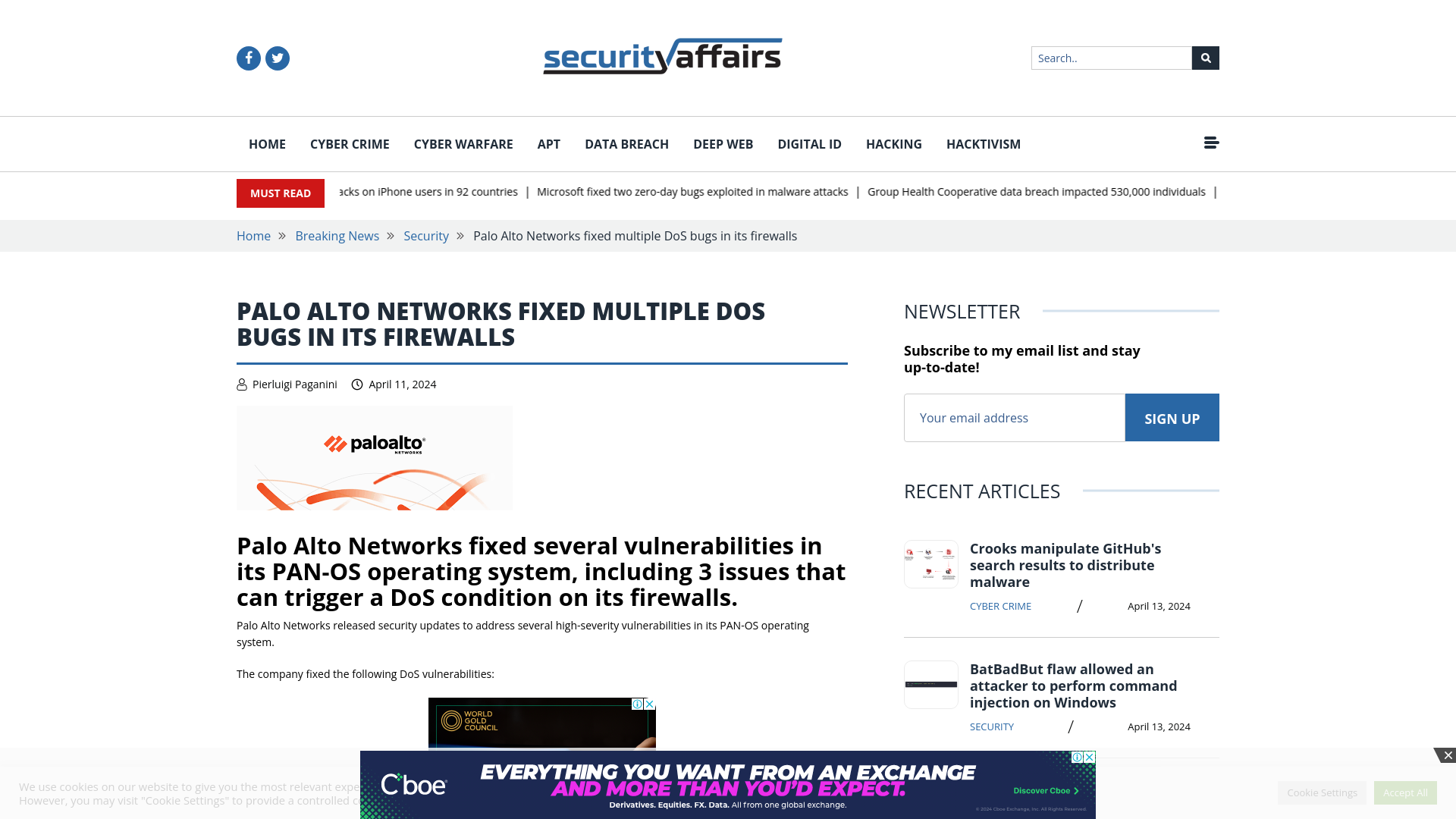Screen dimensions: 1456x819
Task: Click the author profile icon next to Pierluigi Paganini
Action: click(241, 384)
